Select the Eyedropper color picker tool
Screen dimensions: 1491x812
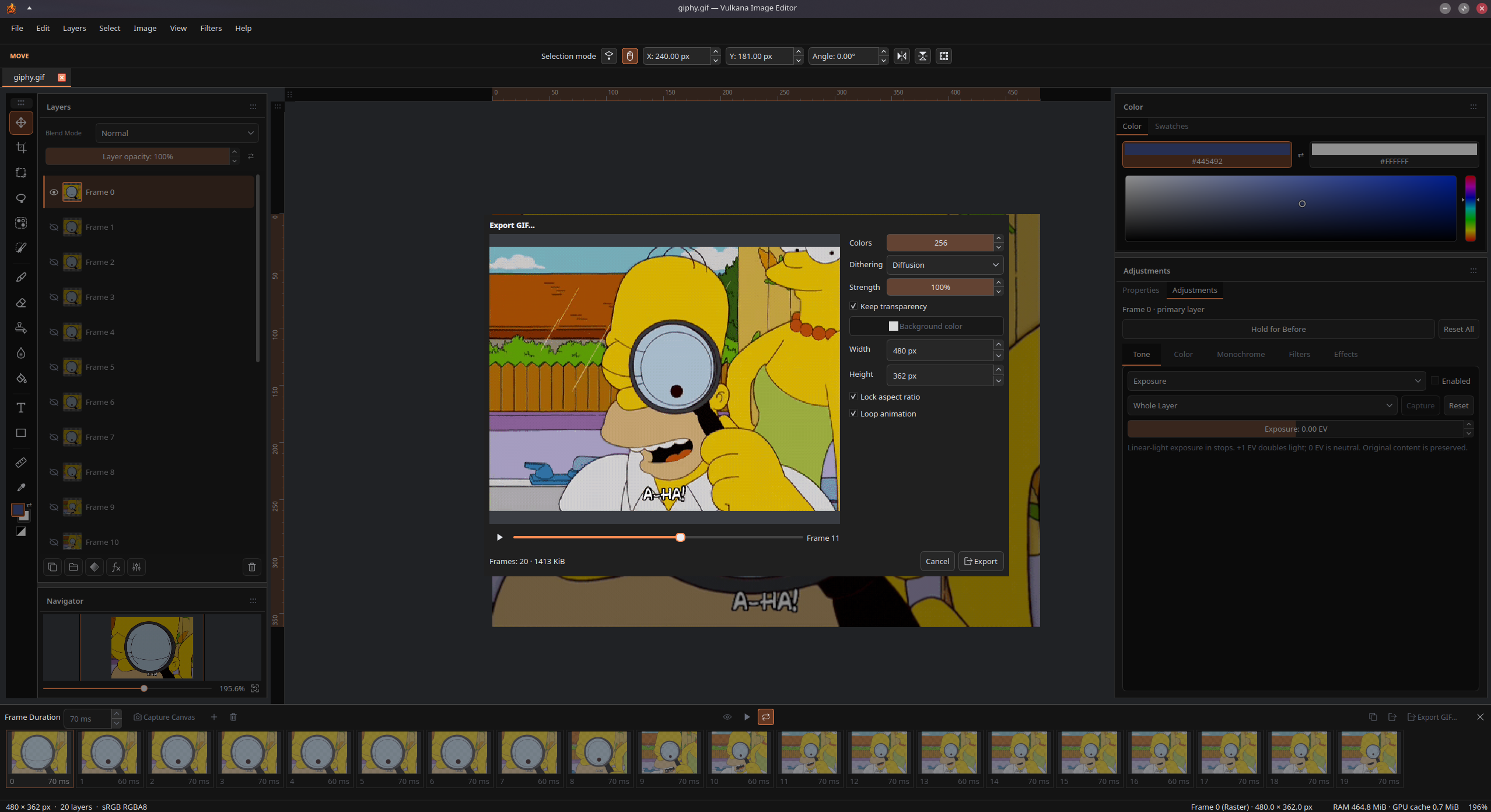click(21, 488)
